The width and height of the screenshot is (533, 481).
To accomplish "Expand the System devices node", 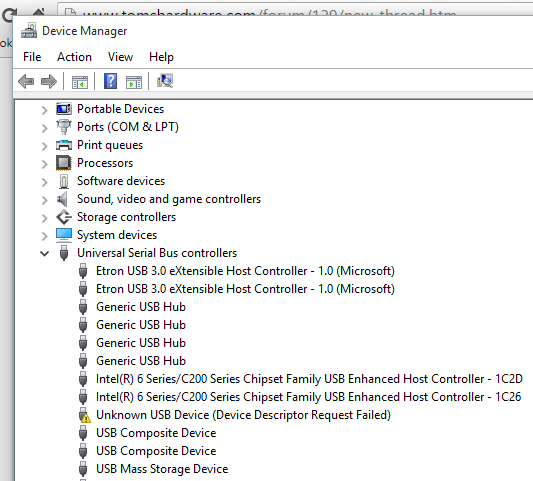I will [x=44, y=236].
